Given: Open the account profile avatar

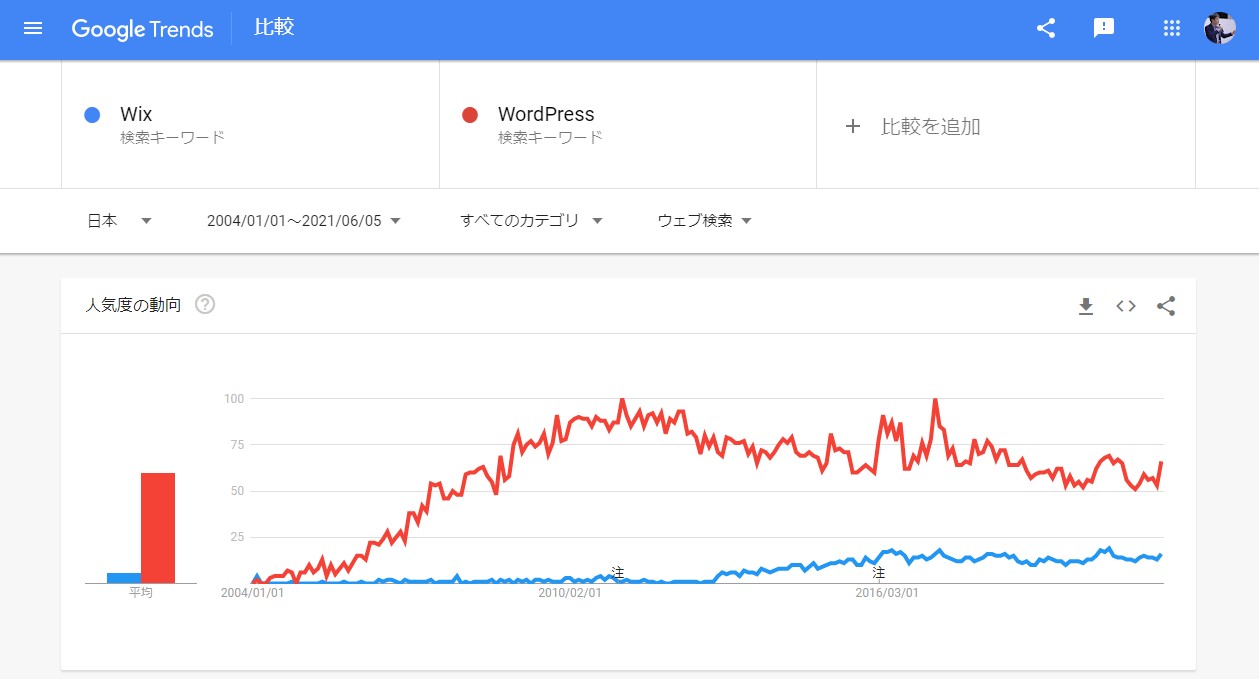Looking at the screenshot, I should [1220, 28].
